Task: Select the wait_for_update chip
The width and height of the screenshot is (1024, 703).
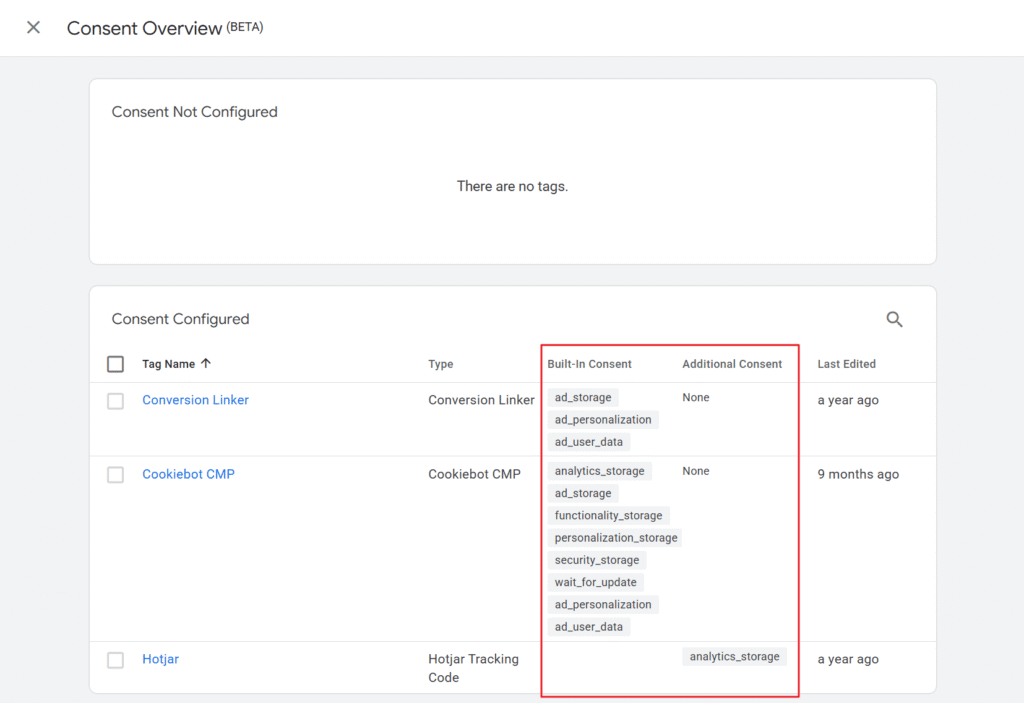Action: pos(596,582)
